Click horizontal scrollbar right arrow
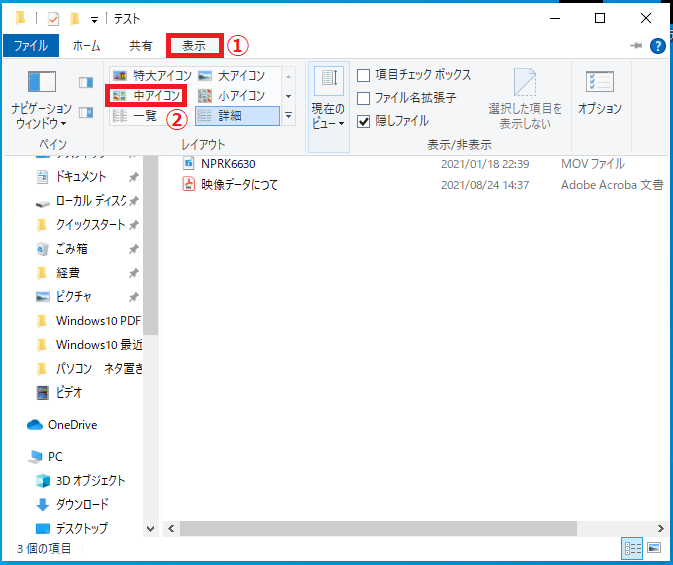Viewport: 673px width, 565px height. coord(661,529)
